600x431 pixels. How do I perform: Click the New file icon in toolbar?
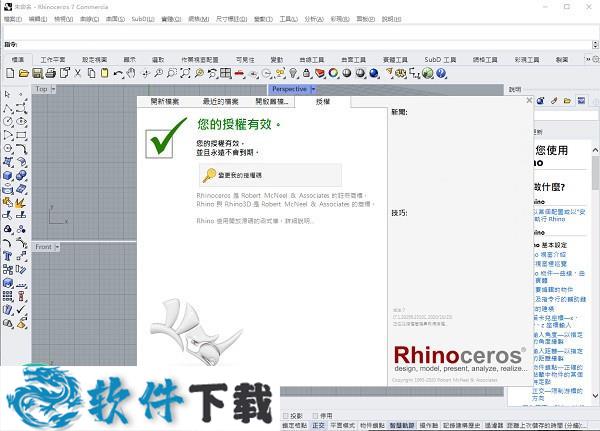point(10,73)
